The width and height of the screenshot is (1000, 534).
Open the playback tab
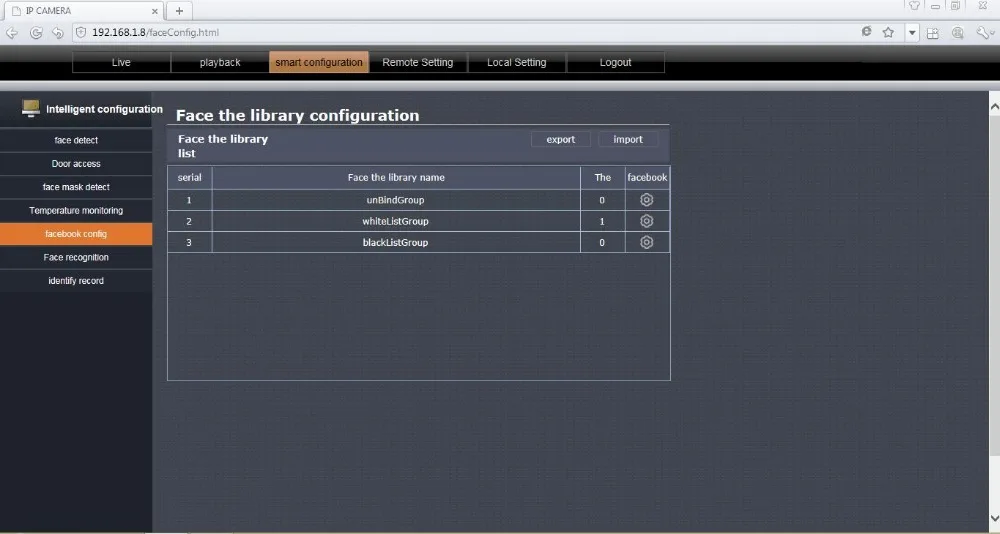[x=220, y=63]
